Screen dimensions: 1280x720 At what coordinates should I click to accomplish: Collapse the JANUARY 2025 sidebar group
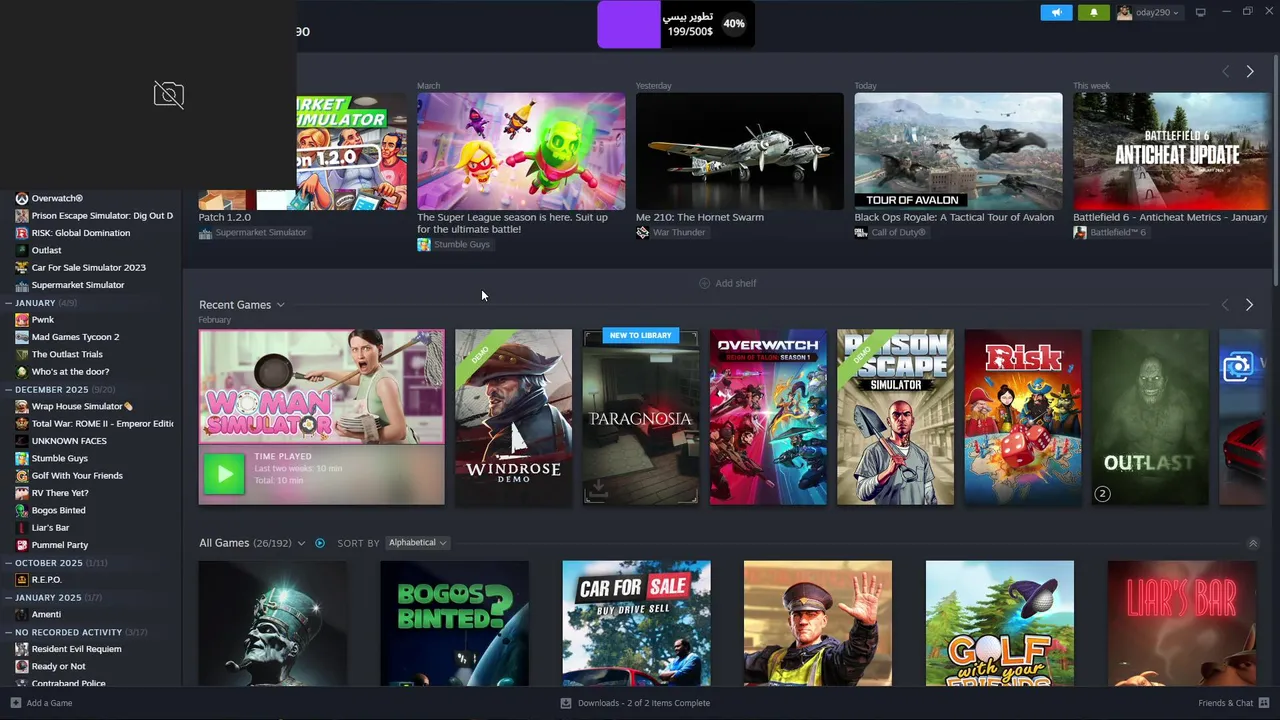tap(9, 597)
